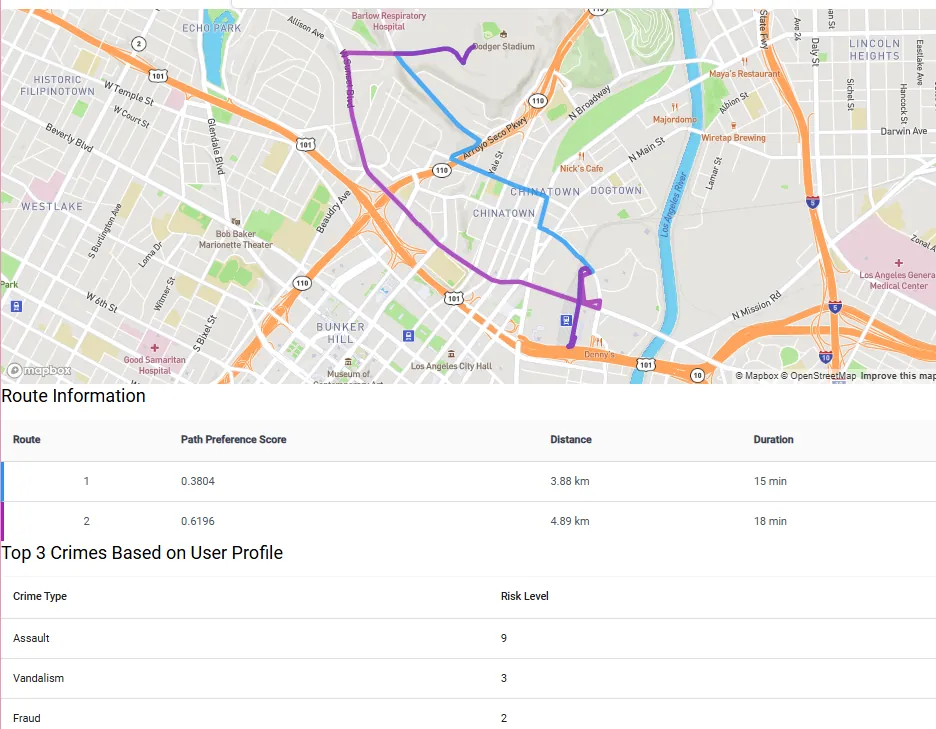Click the Los Angeles City Hall icon
This screenshot has width=936, height=729.
tap(451, 354)
